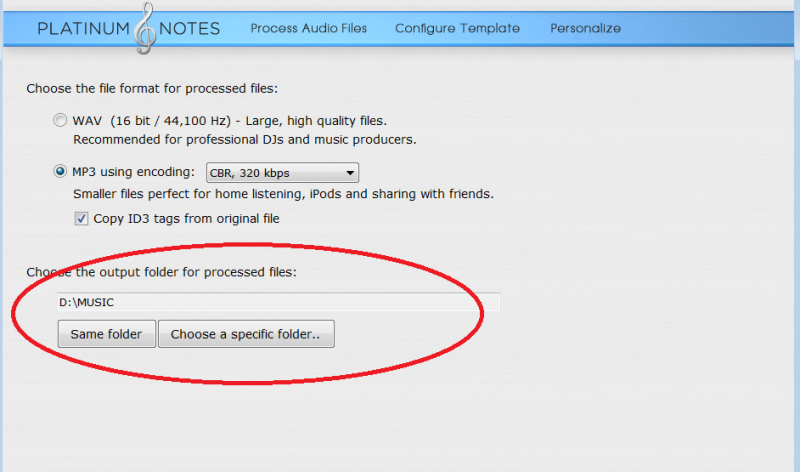This screenshot has height=472, width=800.
Task: Click the encoding dropdown arrow
Action: 350,173
